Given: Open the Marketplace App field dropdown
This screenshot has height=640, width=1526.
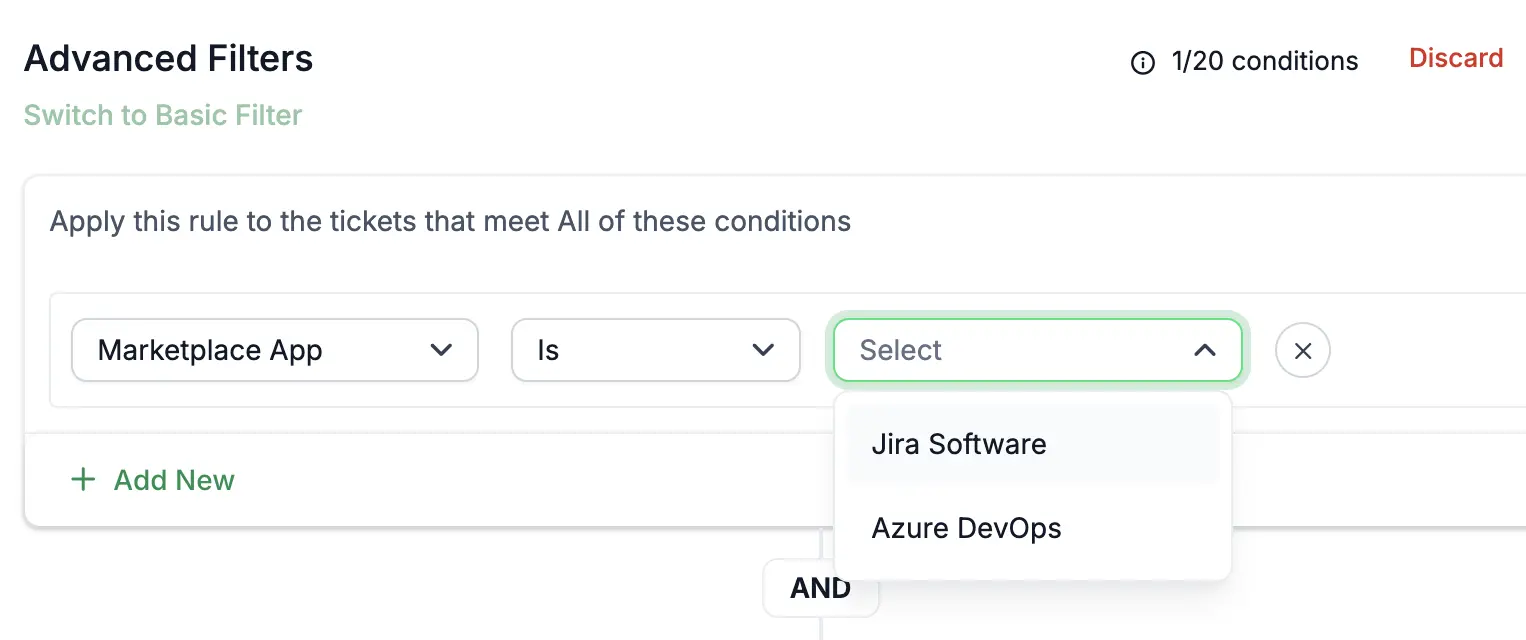Looking at the screenshot, I should (x=275, y=350).
